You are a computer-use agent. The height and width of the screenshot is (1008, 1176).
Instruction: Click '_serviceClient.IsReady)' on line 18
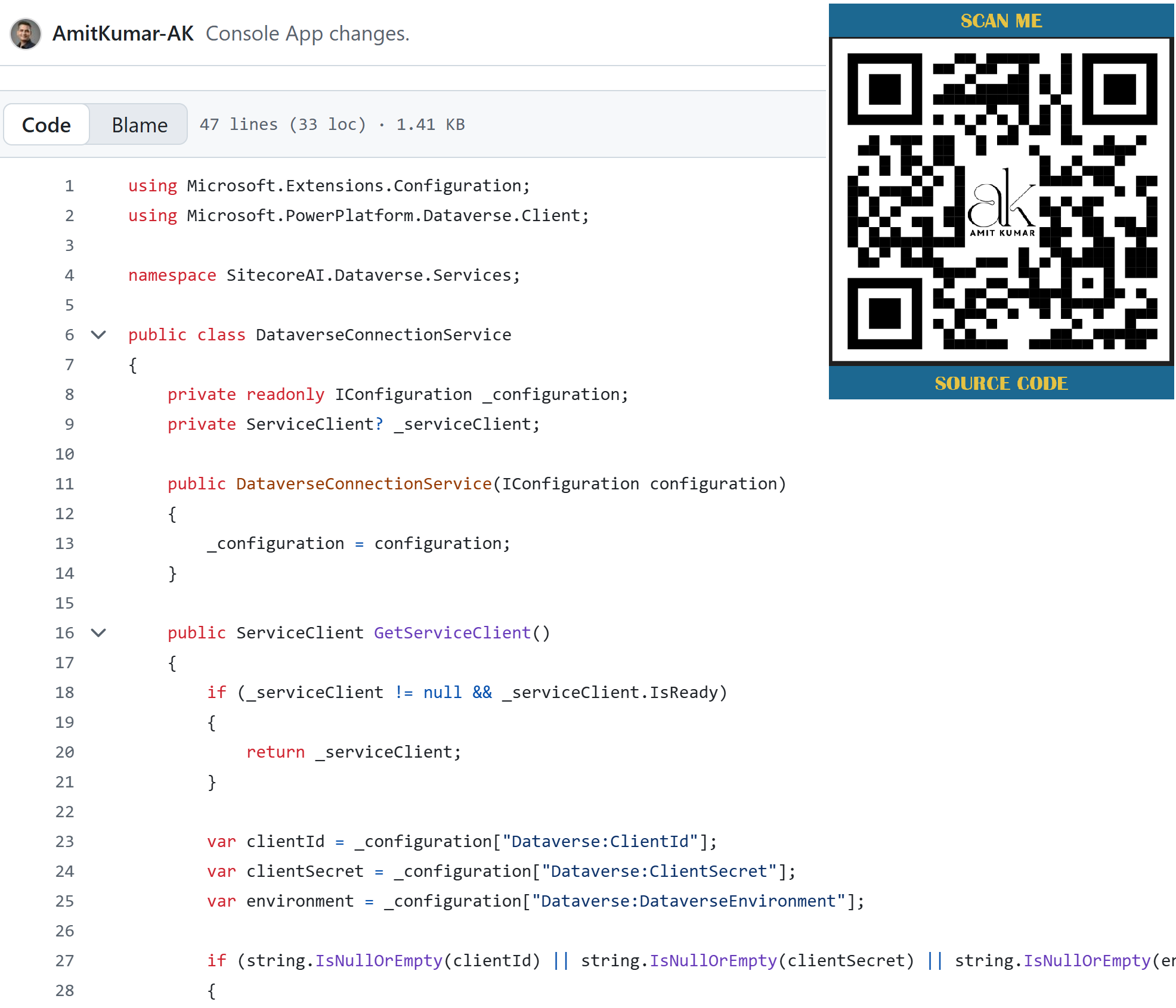point(615,693)
